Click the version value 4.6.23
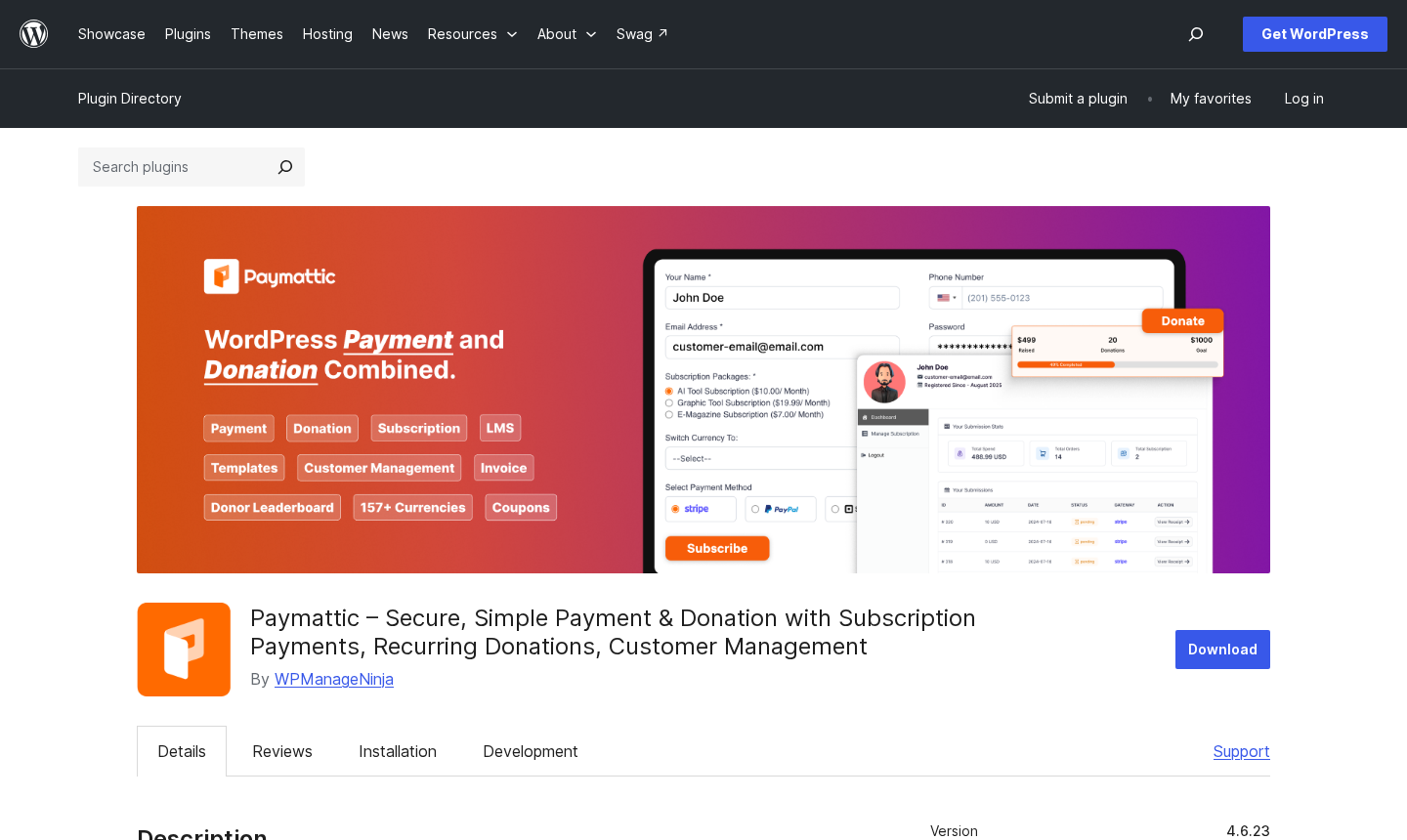 click(x=1248, y=831)
